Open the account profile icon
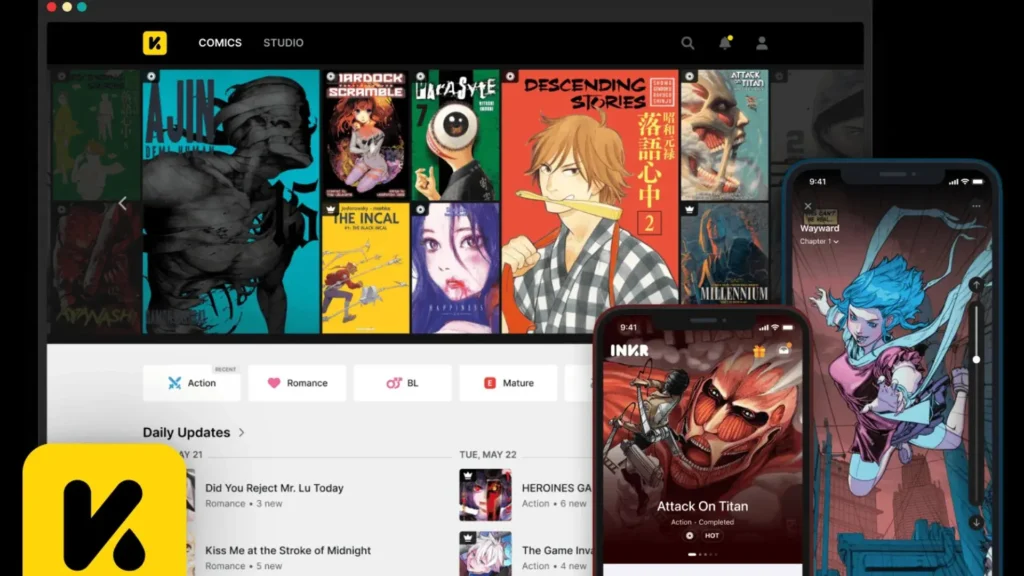This screenshot has height=576, width=1024. (x=762, y=43)
